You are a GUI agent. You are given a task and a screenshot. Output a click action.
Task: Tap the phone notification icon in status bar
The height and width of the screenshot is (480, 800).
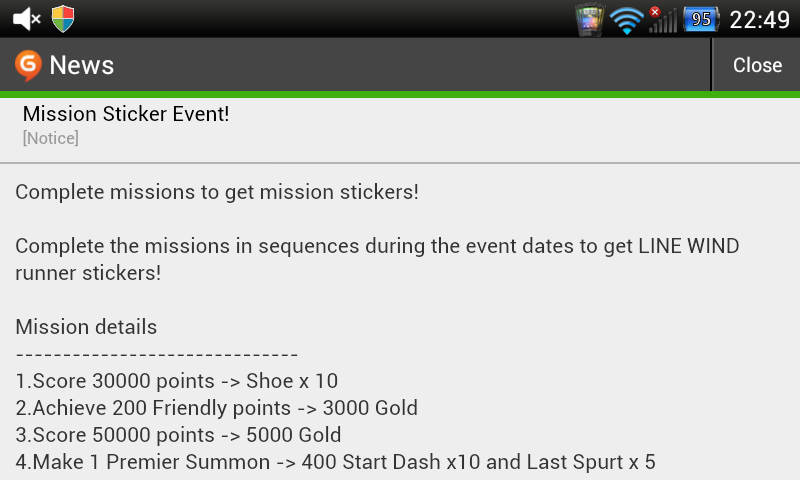[590, 19]
